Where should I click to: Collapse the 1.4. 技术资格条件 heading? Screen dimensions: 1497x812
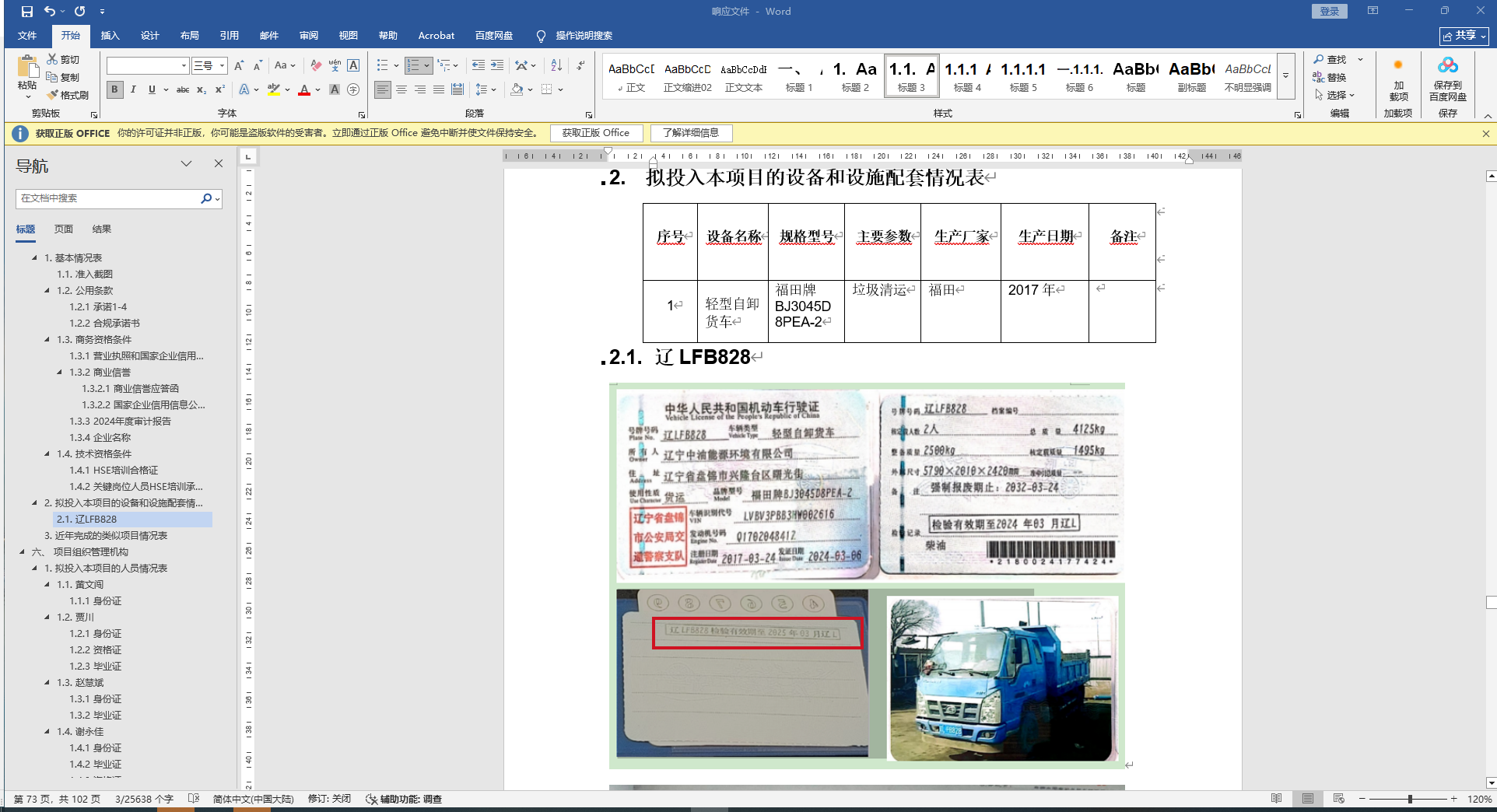click(47, 454)
